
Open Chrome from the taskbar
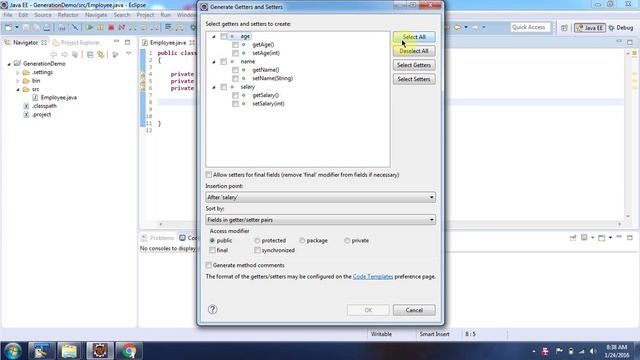pos(129,351)
